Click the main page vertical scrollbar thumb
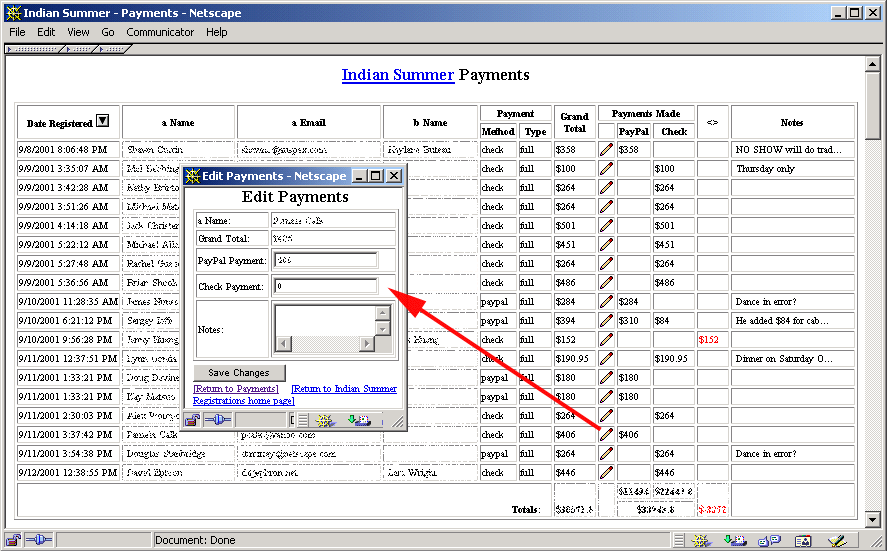The image size is (887, 551). tap(872, 105)
